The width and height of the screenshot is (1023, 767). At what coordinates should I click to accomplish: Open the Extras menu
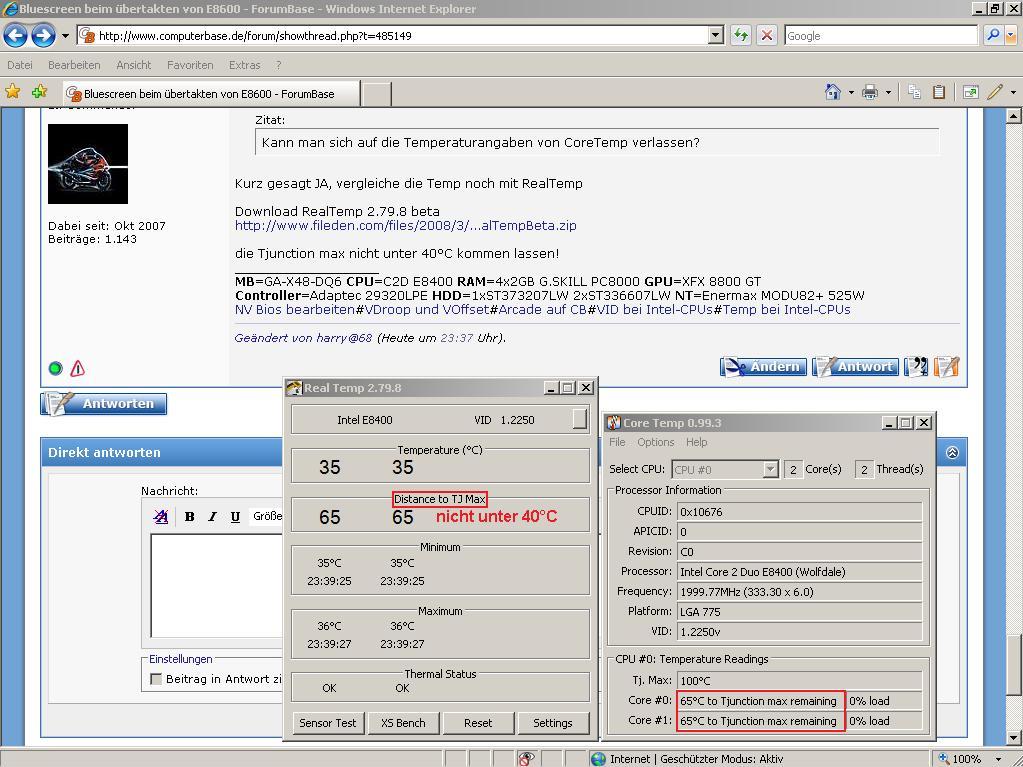pyautogui.click(x=245, y=65)
